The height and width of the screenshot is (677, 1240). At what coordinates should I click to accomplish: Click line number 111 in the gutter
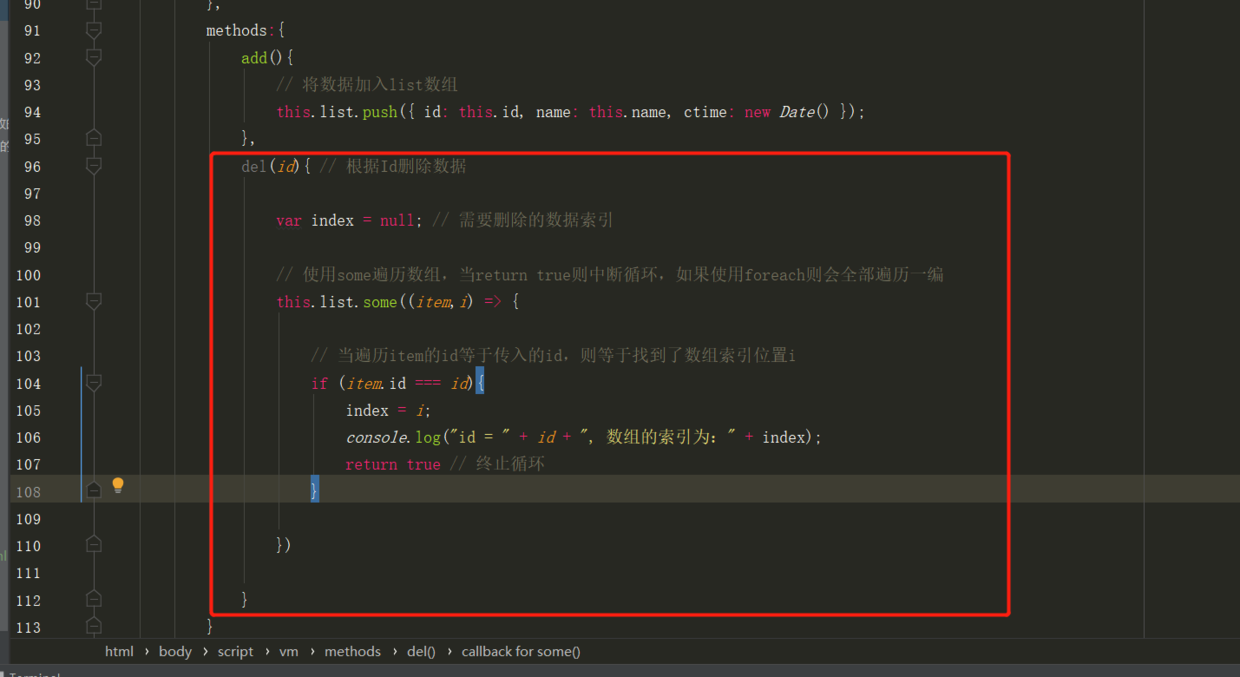point(29,573)
